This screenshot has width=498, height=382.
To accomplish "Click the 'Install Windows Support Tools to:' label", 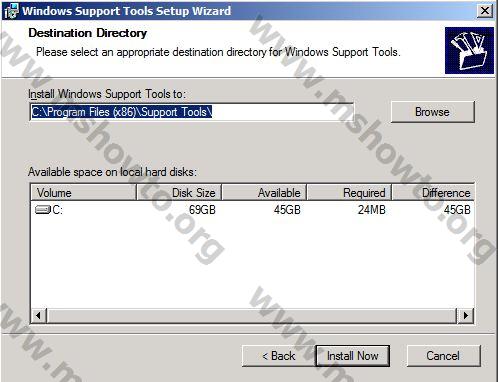I will pyautogui.click(x=107, y=94).
